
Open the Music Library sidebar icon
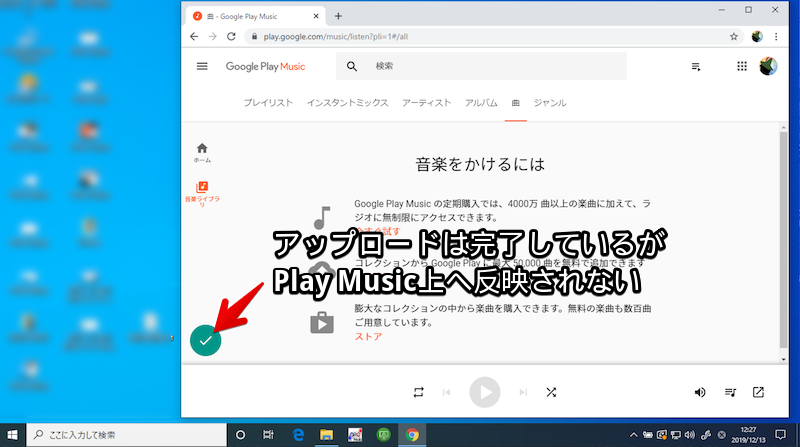pyautogui.click(x=202, y=187)
